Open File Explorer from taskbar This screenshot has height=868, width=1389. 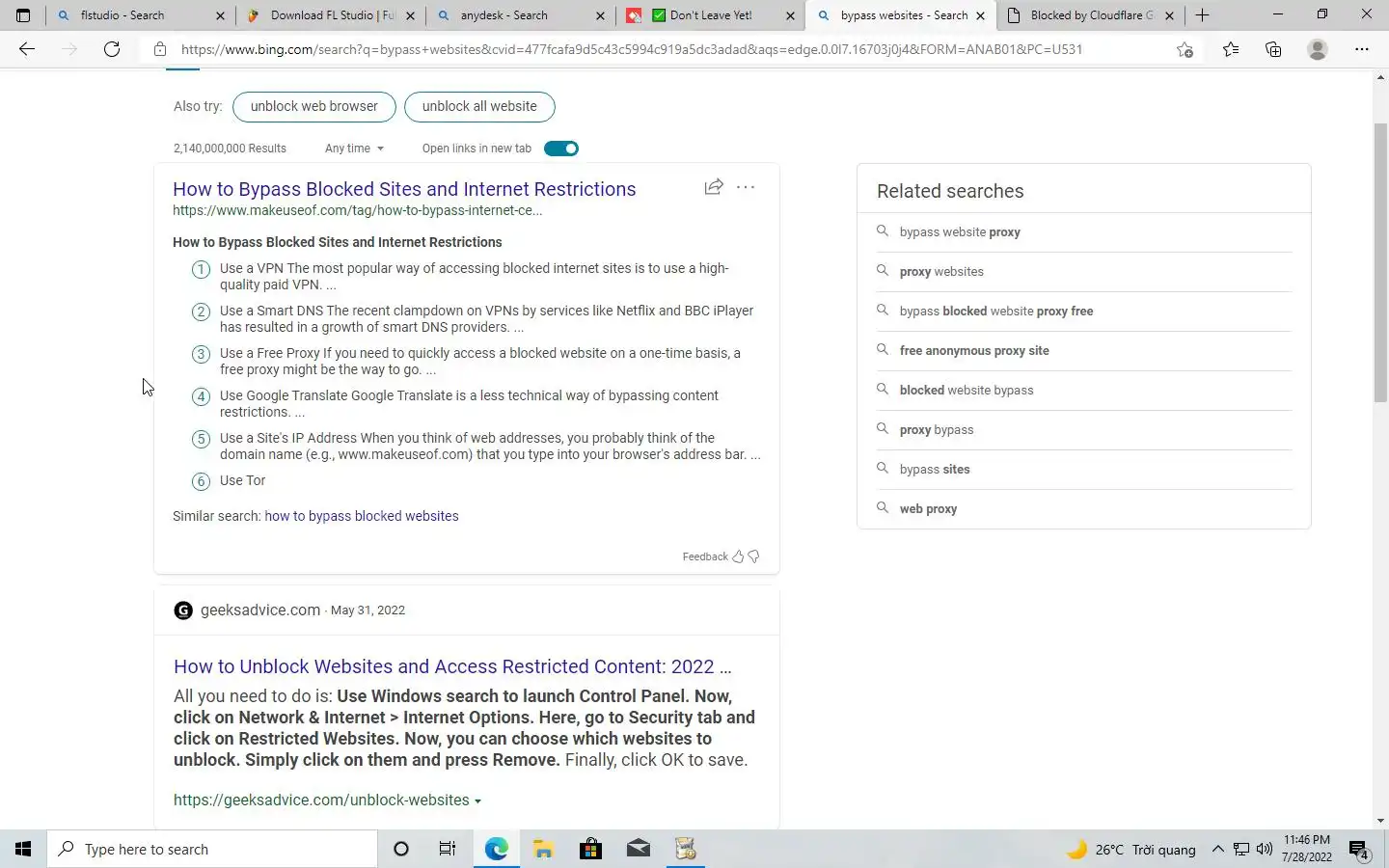click(x=543, y=849)
